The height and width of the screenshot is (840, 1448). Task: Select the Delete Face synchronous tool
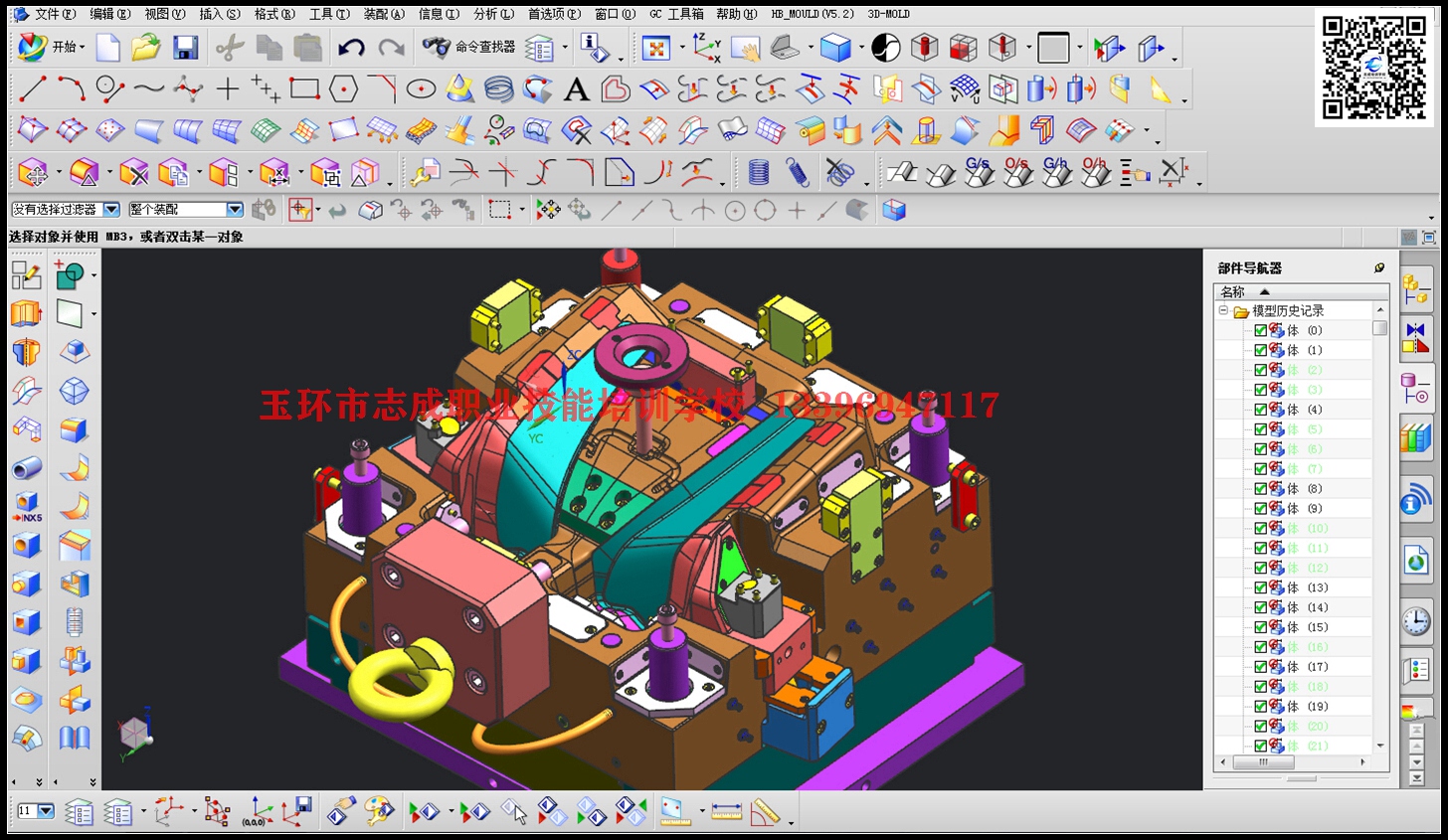(x=133, y=173)
